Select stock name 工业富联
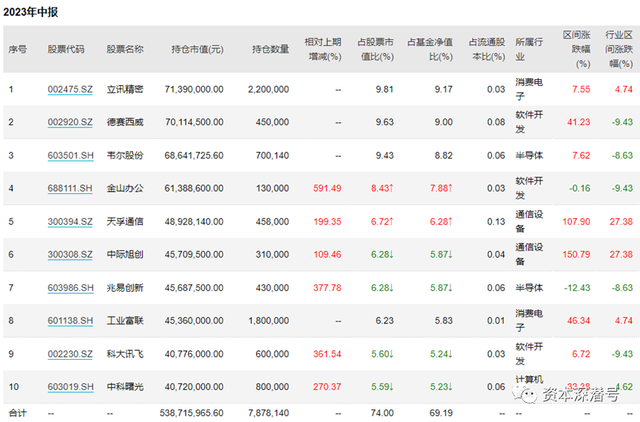 (125, 320)
